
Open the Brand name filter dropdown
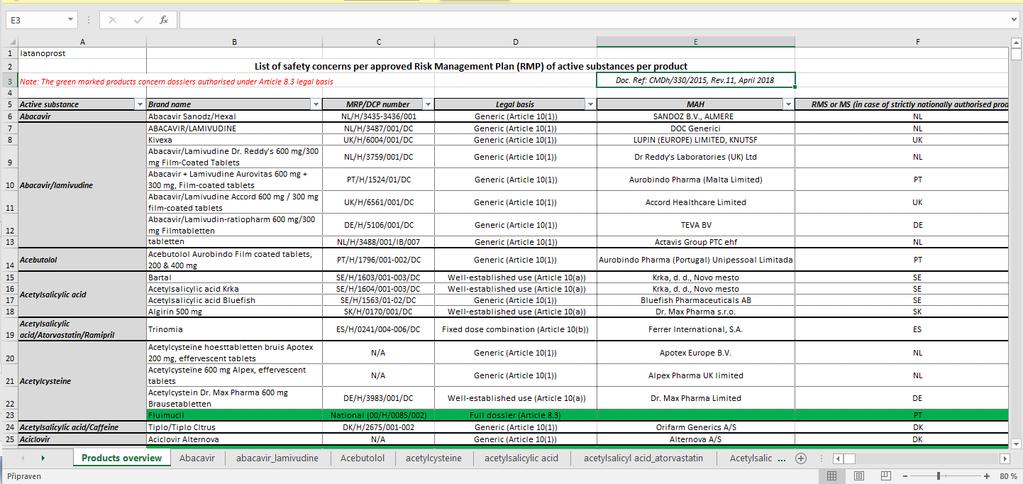pos(316,104)
